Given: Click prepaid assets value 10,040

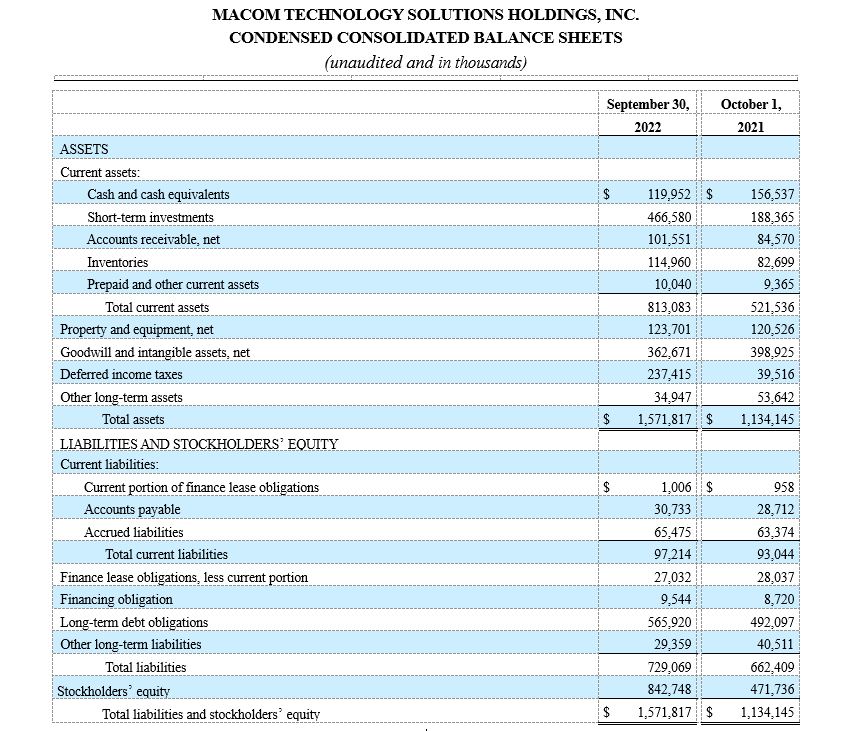Looking at the screenshot, I should point(673,285).
